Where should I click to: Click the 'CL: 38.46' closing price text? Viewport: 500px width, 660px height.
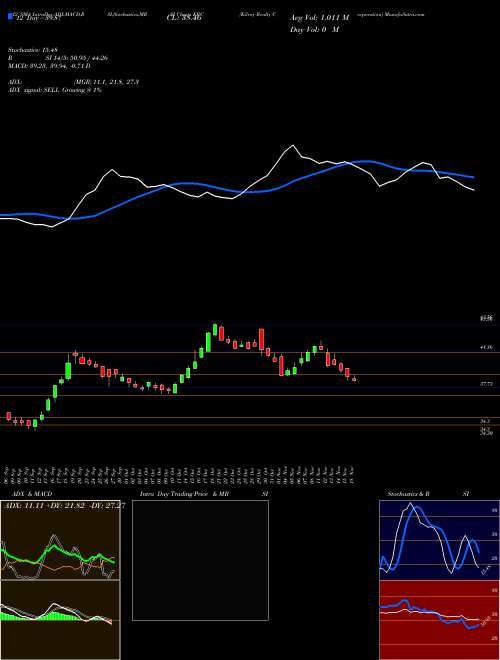tap(184, 18)
